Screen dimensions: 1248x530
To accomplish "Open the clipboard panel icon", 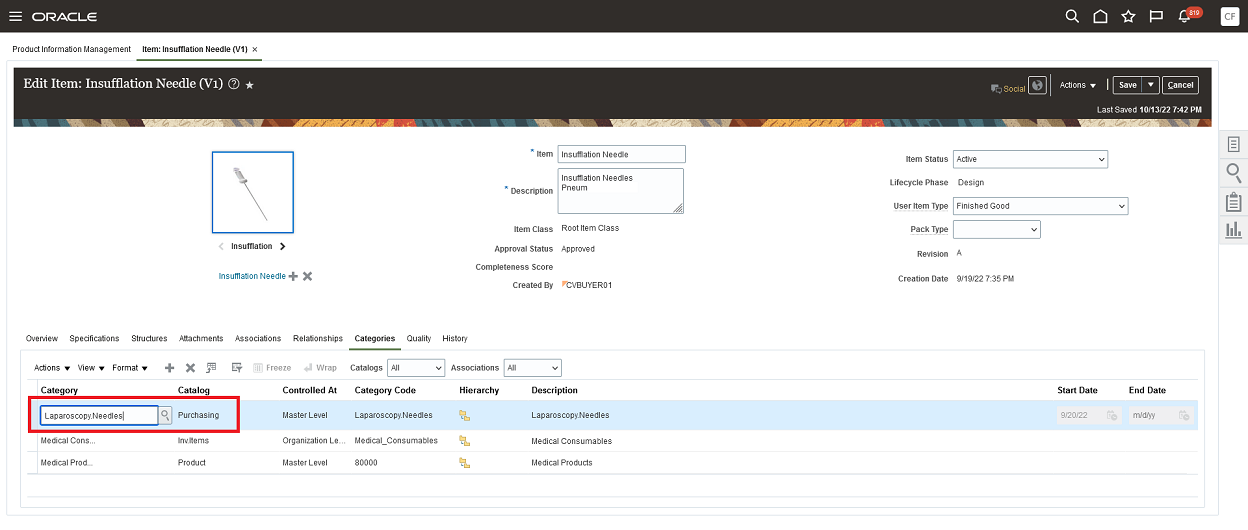I will [1234, 201].
